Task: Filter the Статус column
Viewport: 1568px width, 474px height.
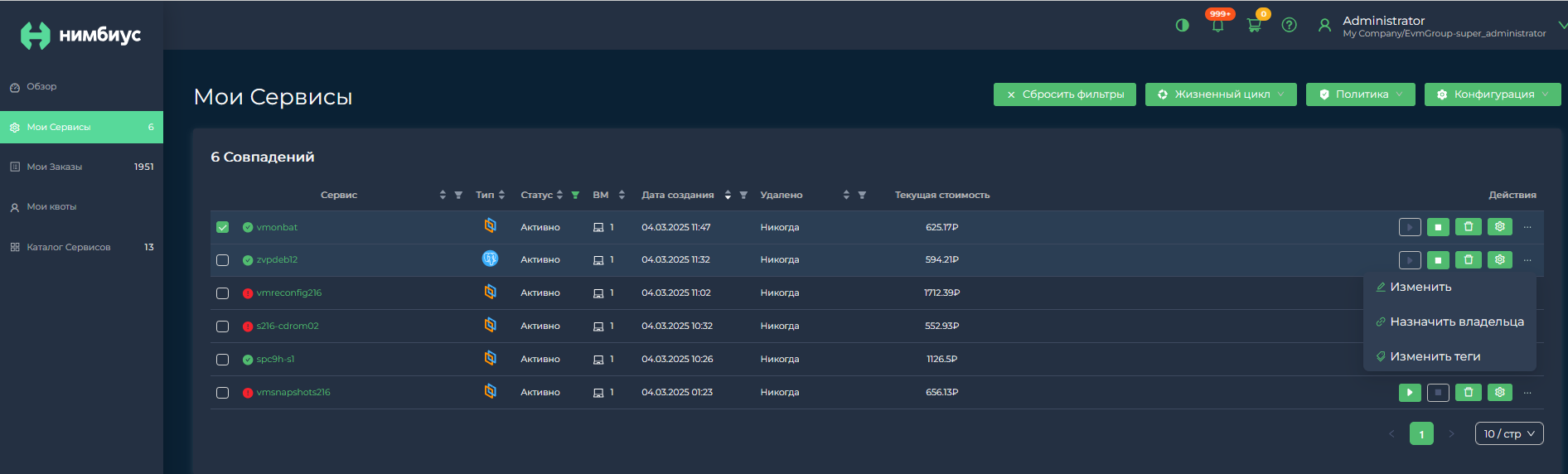Action: click(x=575, y=196)
